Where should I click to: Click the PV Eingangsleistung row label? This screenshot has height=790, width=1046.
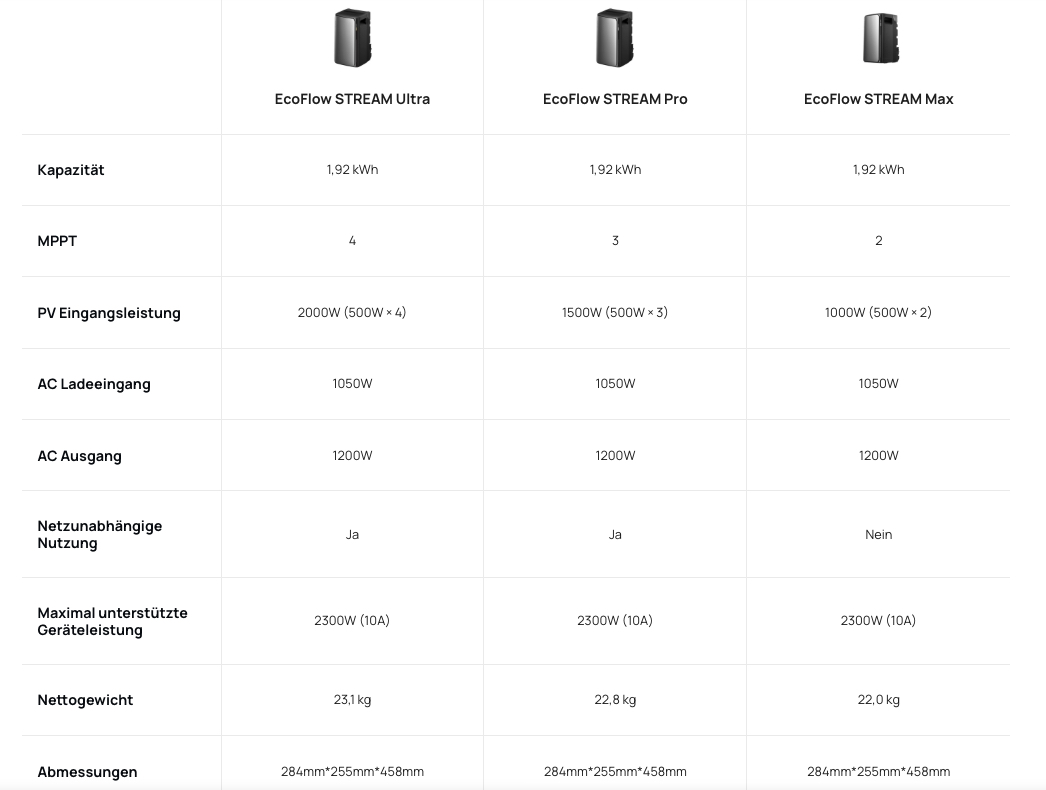109,313
